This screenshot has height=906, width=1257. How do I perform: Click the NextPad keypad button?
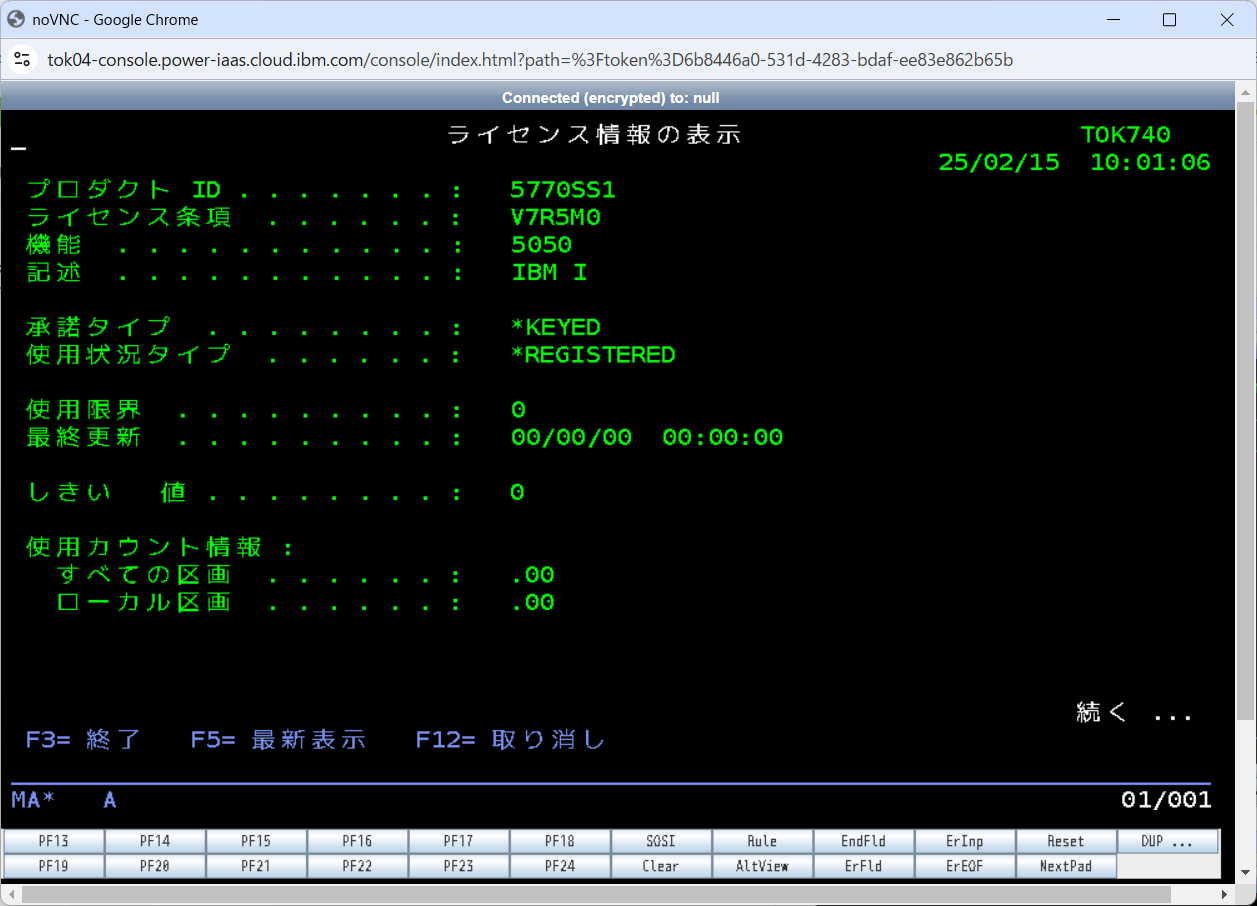click(1066, 866)
